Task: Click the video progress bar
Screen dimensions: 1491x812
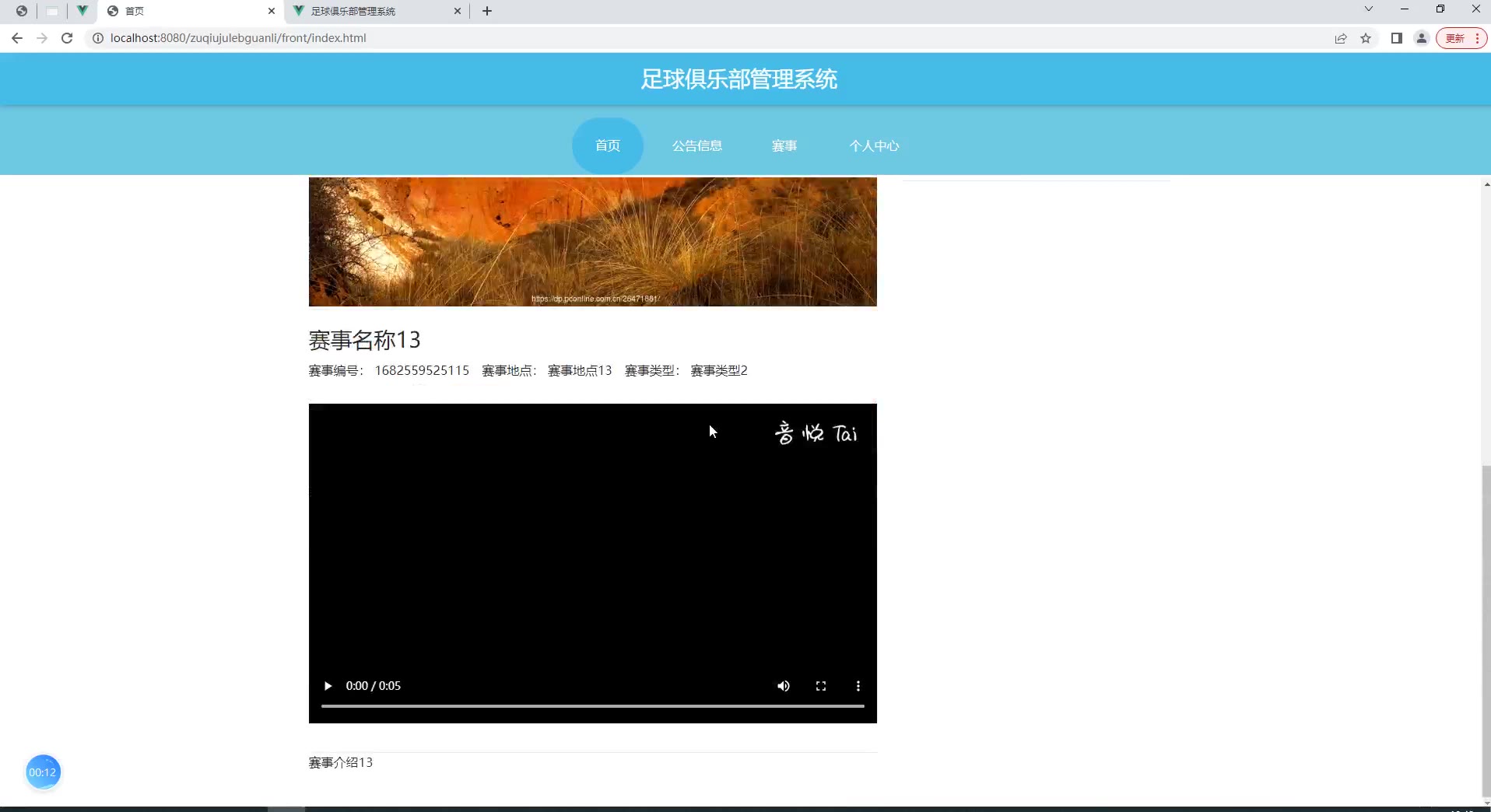Action: point(591,706)
